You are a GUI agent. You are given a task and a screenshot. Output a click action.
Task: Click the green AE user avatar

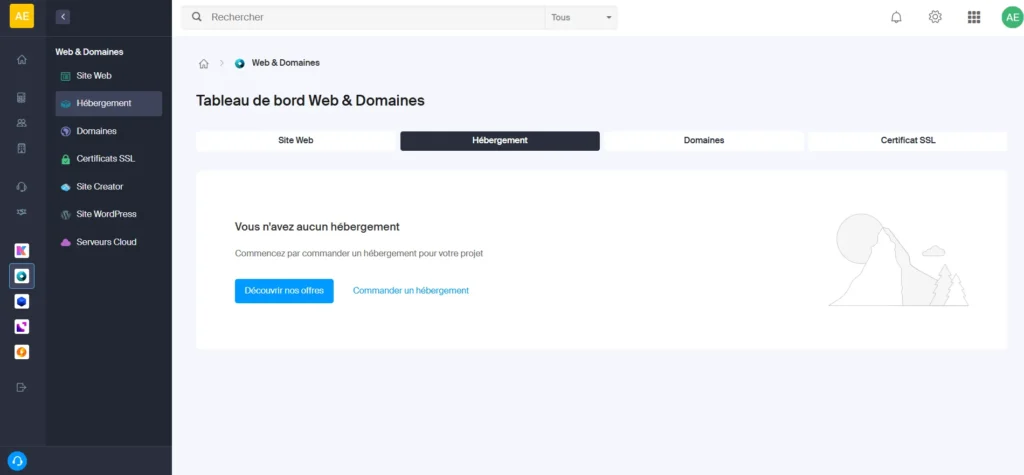pos(1011,17)
